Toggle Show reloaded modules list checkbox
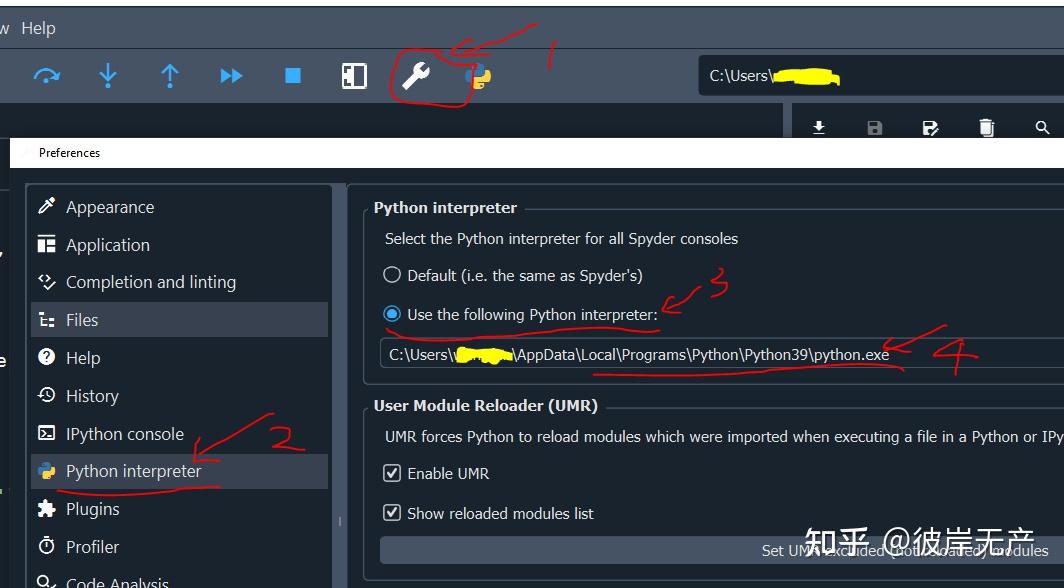The image size is (1064, 588). pos(392,512)
